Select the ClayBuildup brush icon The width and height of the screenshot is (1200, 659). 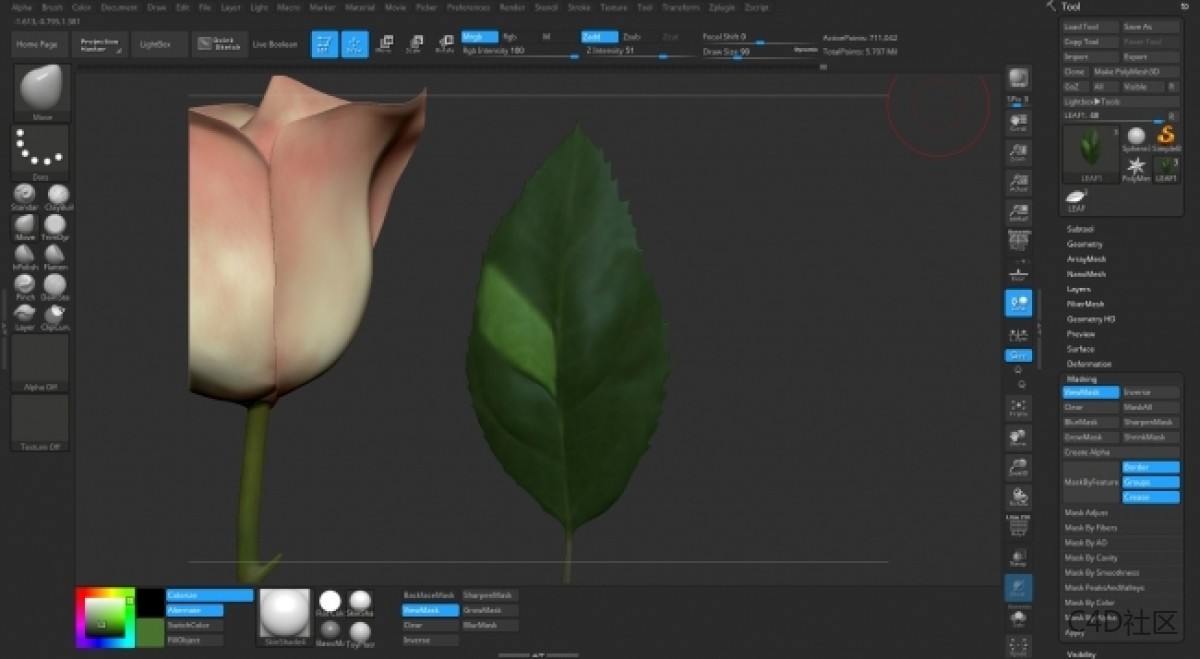(x=58, y=195)
